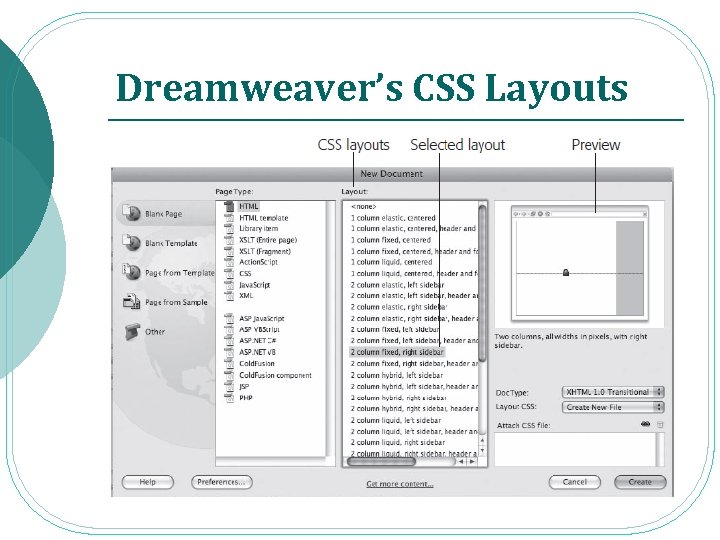720x540 pixels.
Task: Select the 'XSLT (Fragment)' page type text
Action: click(x=265, y=251)
